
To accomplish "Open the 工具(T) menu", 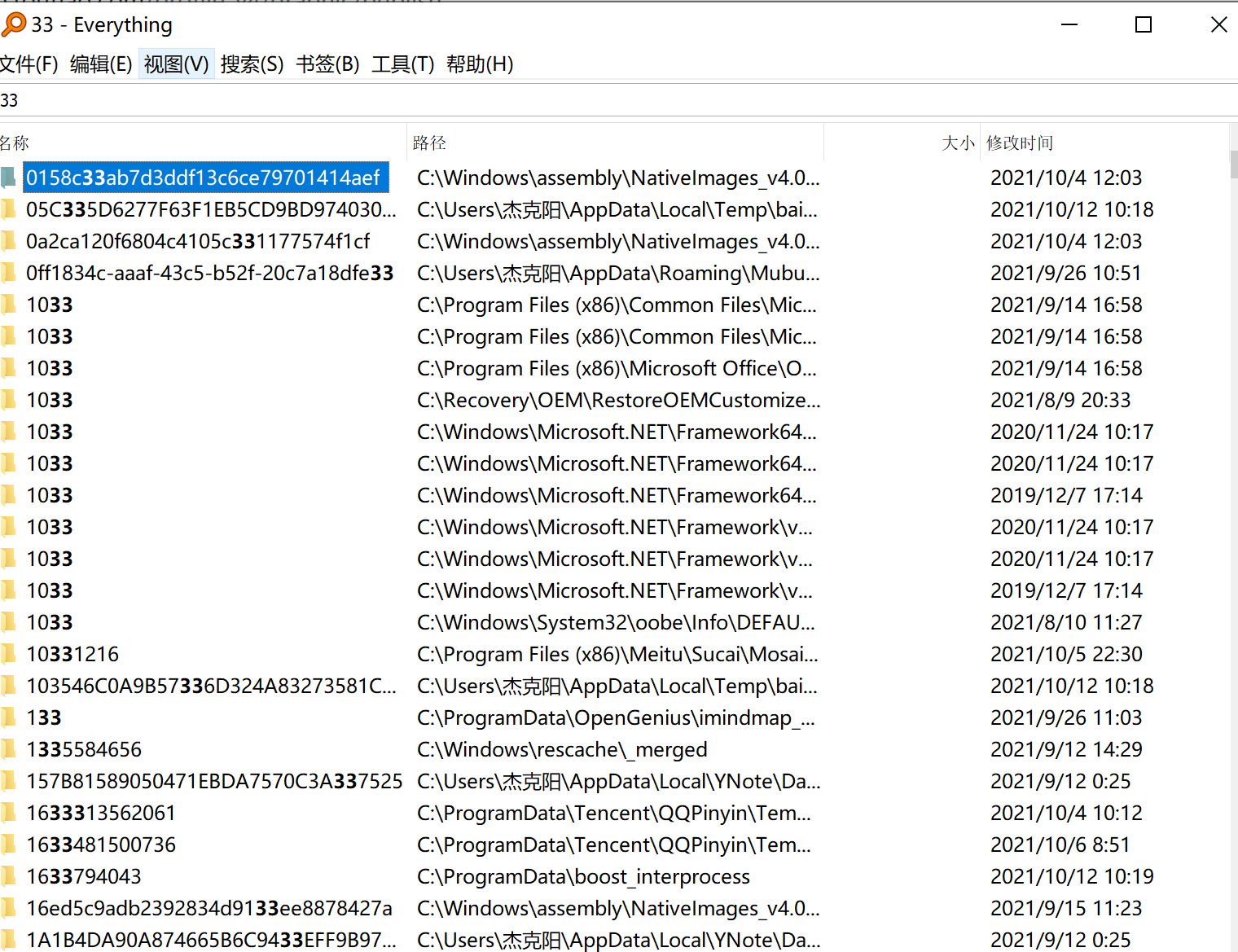I will click(x=402, y=64).
